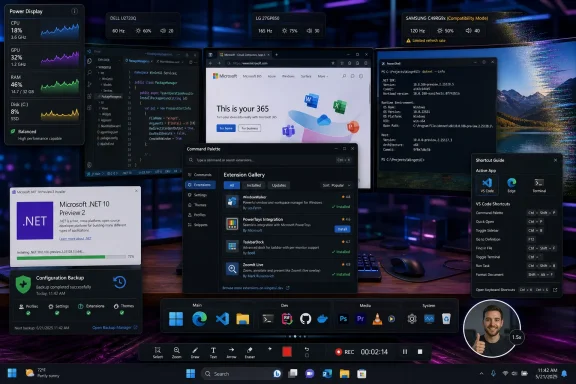This screenshot has height=384, width=576.
Task: Pause the screen recording
Action: tap(404, 352)
